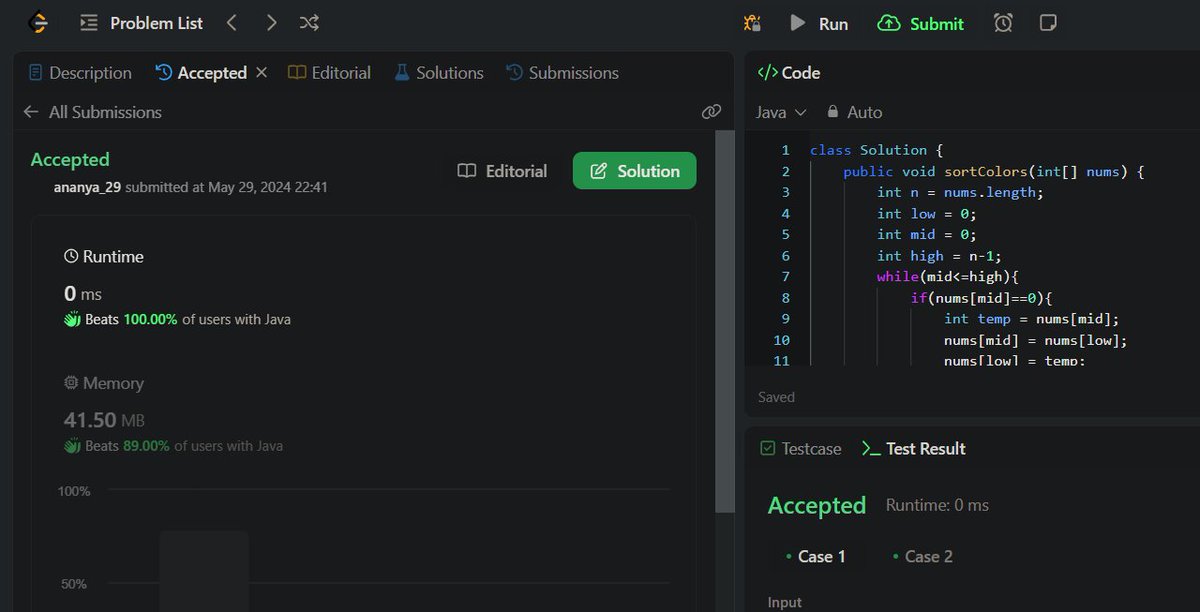The width and height of the screenshot is (1200, 612).
Task: Select the Accepted tab
Action: point(201,73)
